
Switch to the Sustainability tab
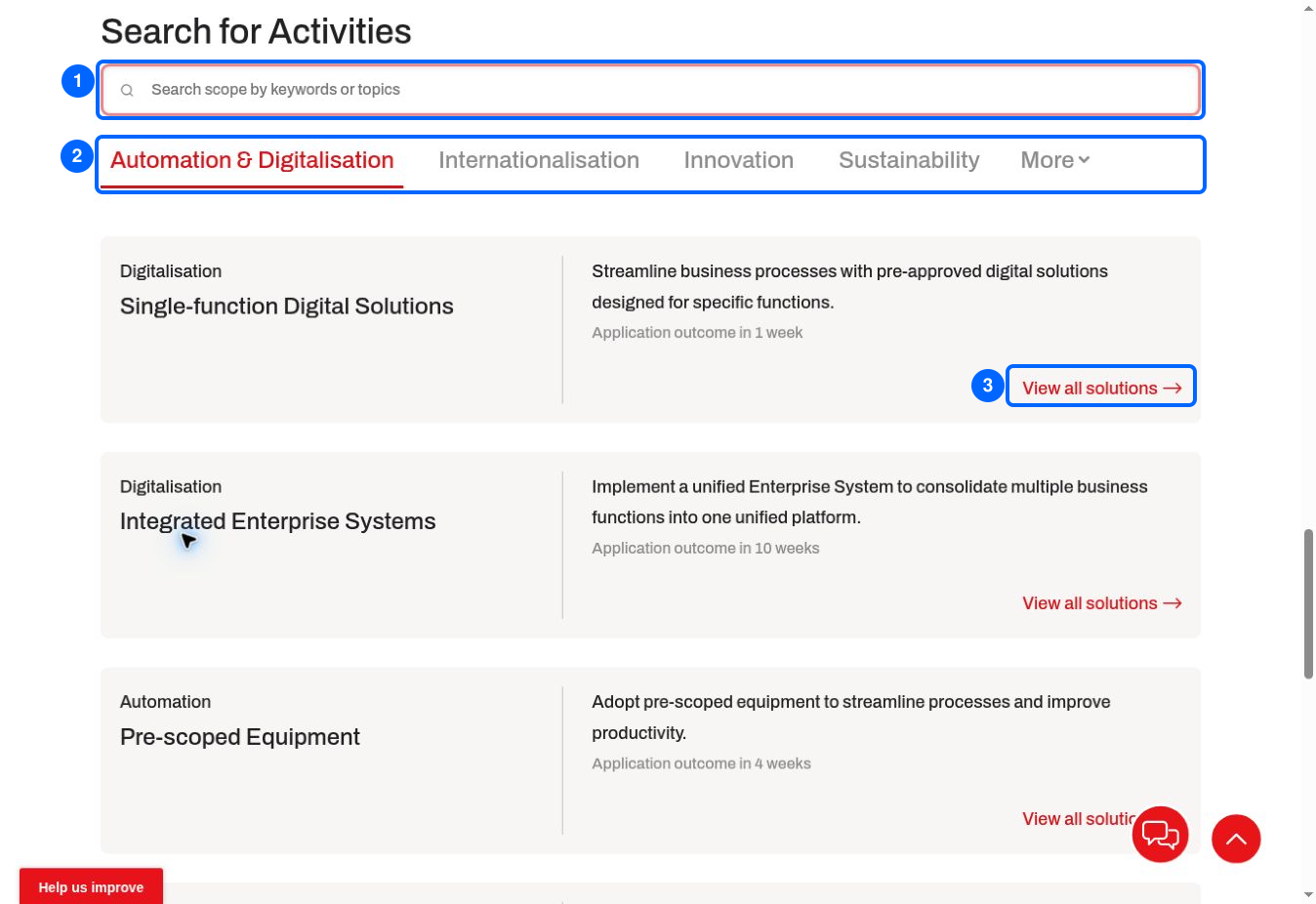909,160
